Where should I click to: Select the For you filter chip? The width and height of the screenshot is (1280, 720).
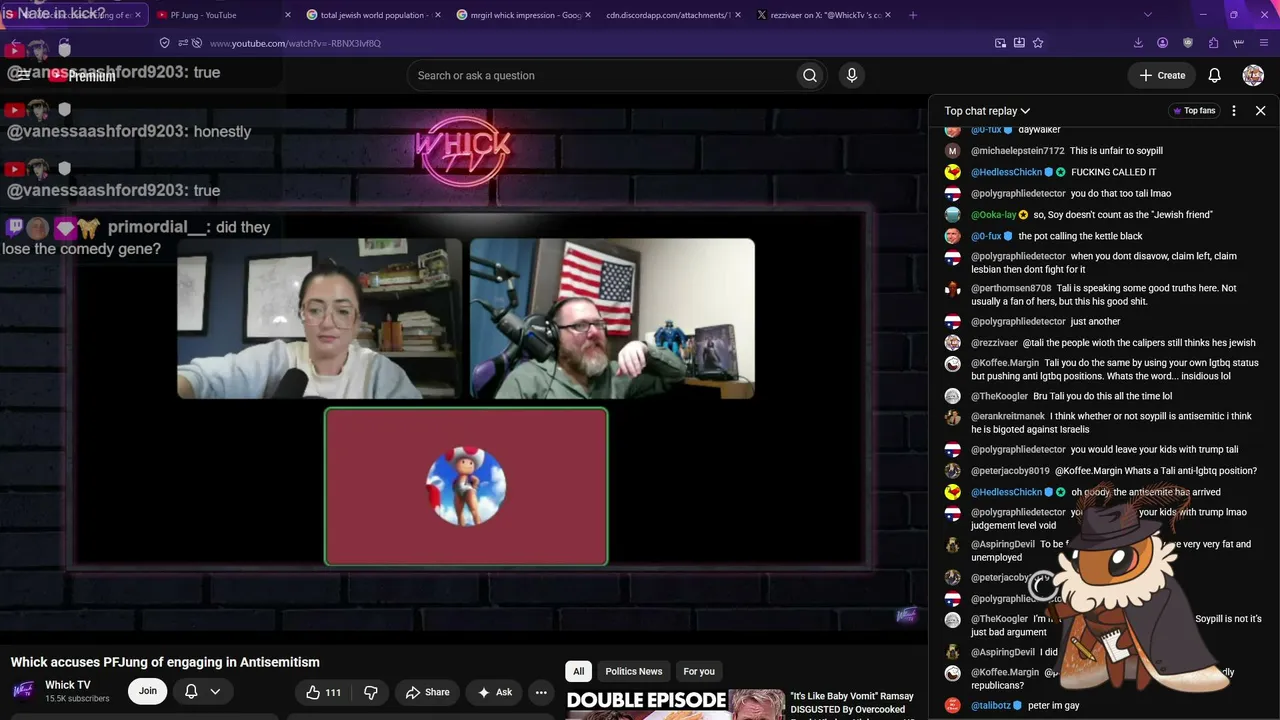699,671
